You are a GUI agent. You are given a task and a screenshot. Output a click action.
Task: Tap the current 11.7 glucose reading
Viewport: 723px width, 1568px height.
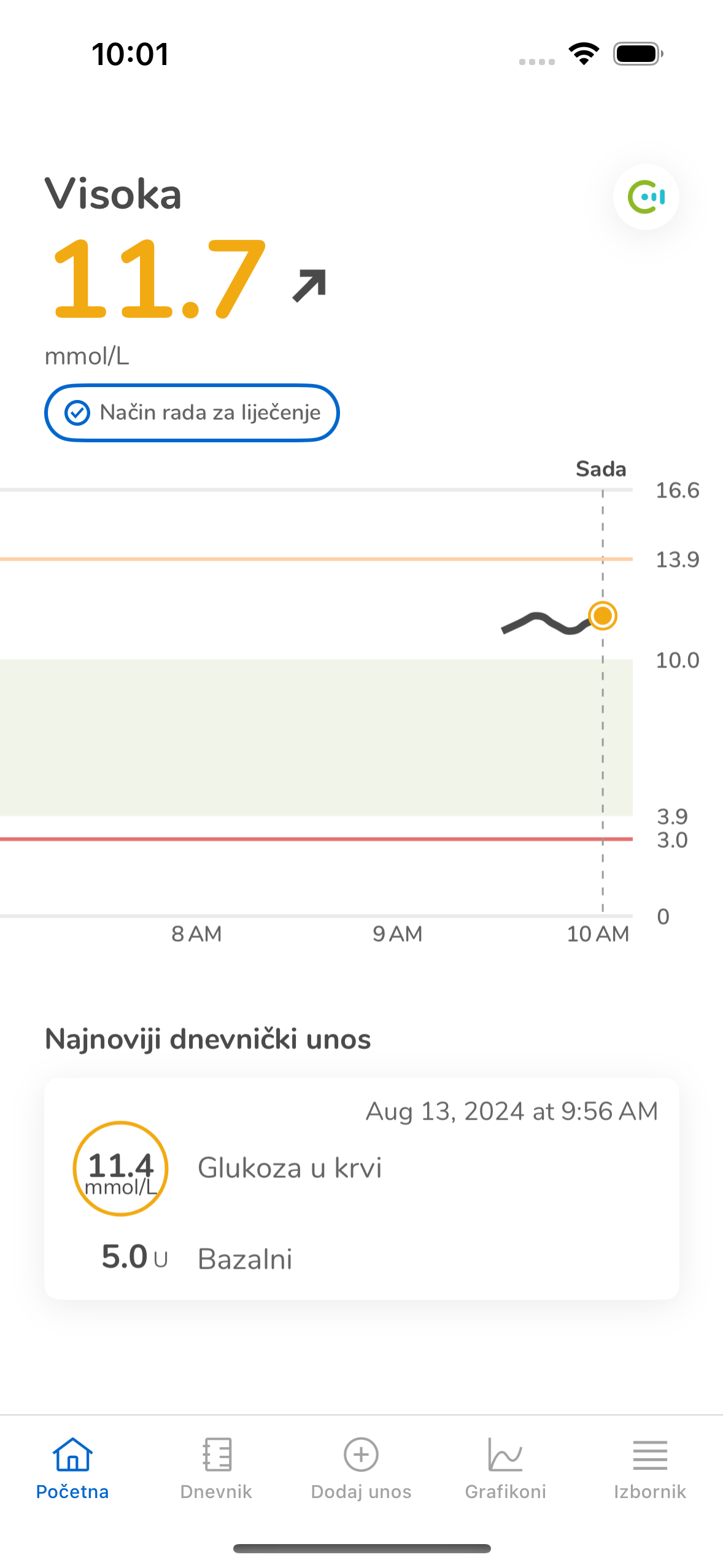(160, 280)
